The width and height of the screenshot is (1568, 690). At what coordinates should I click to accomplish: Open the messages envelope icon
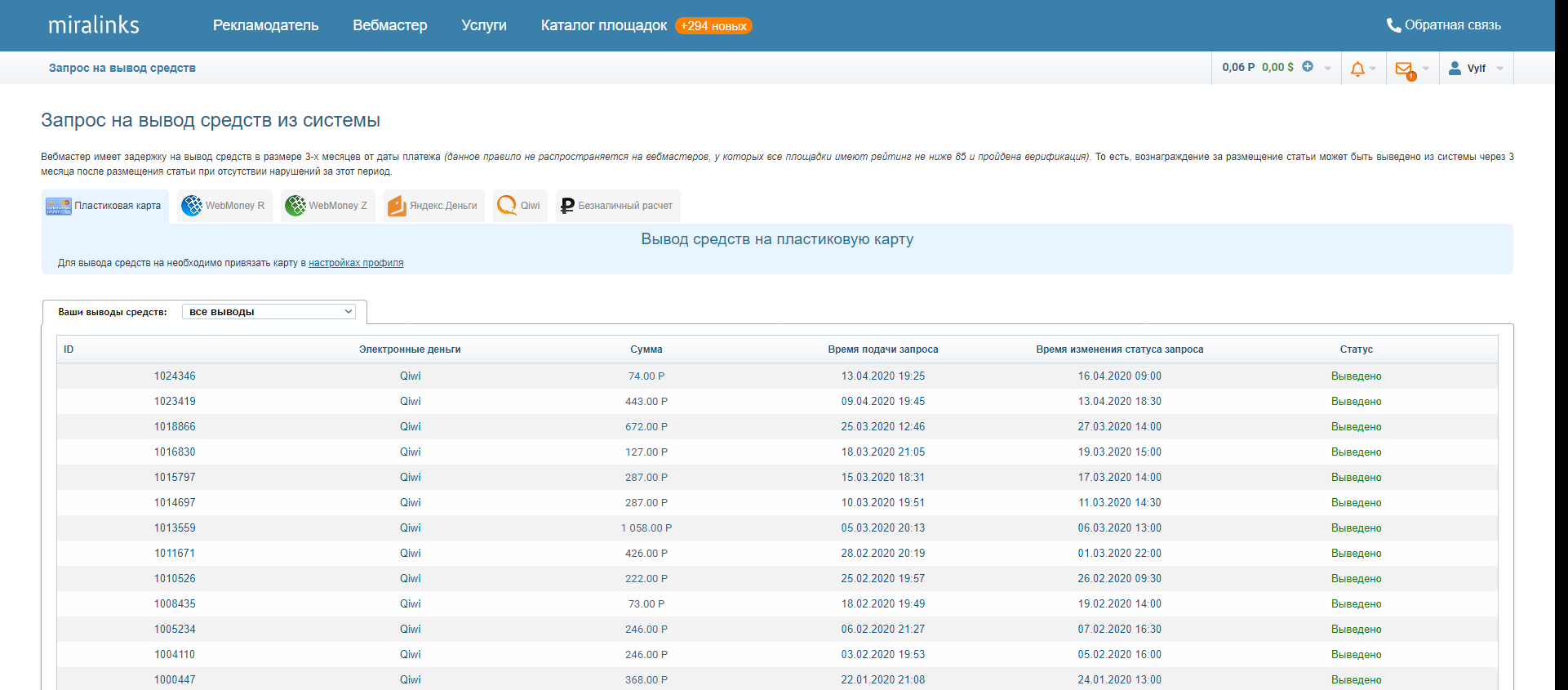1404,69
